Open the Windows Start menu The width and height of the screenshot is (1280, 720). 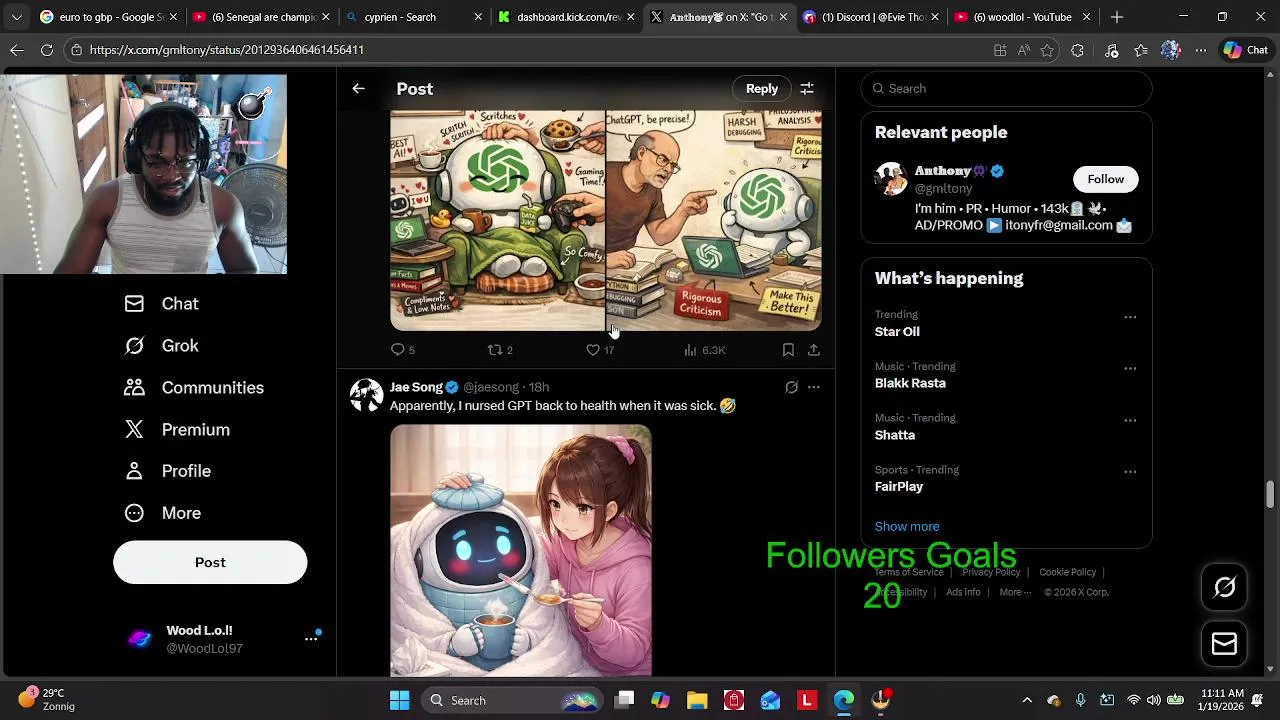(399, 700)
